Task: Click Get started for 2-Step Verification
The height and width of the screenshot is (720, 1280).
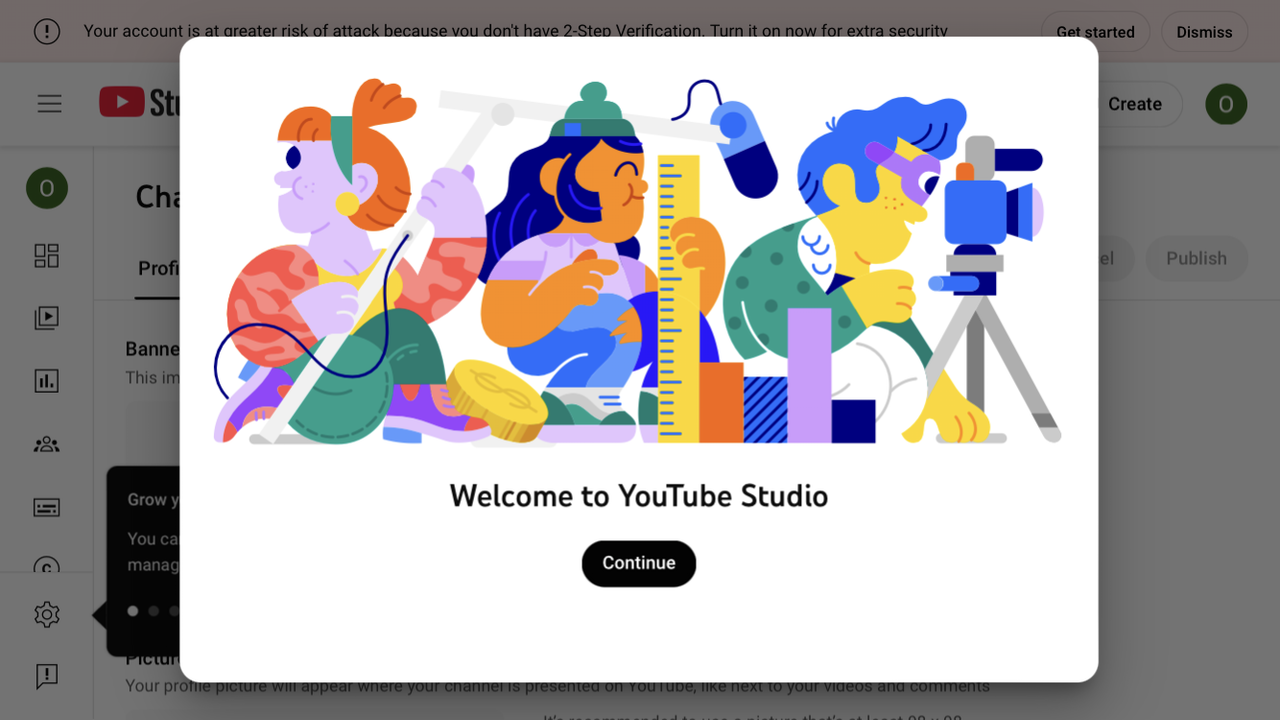Action: click(1095, 32)
